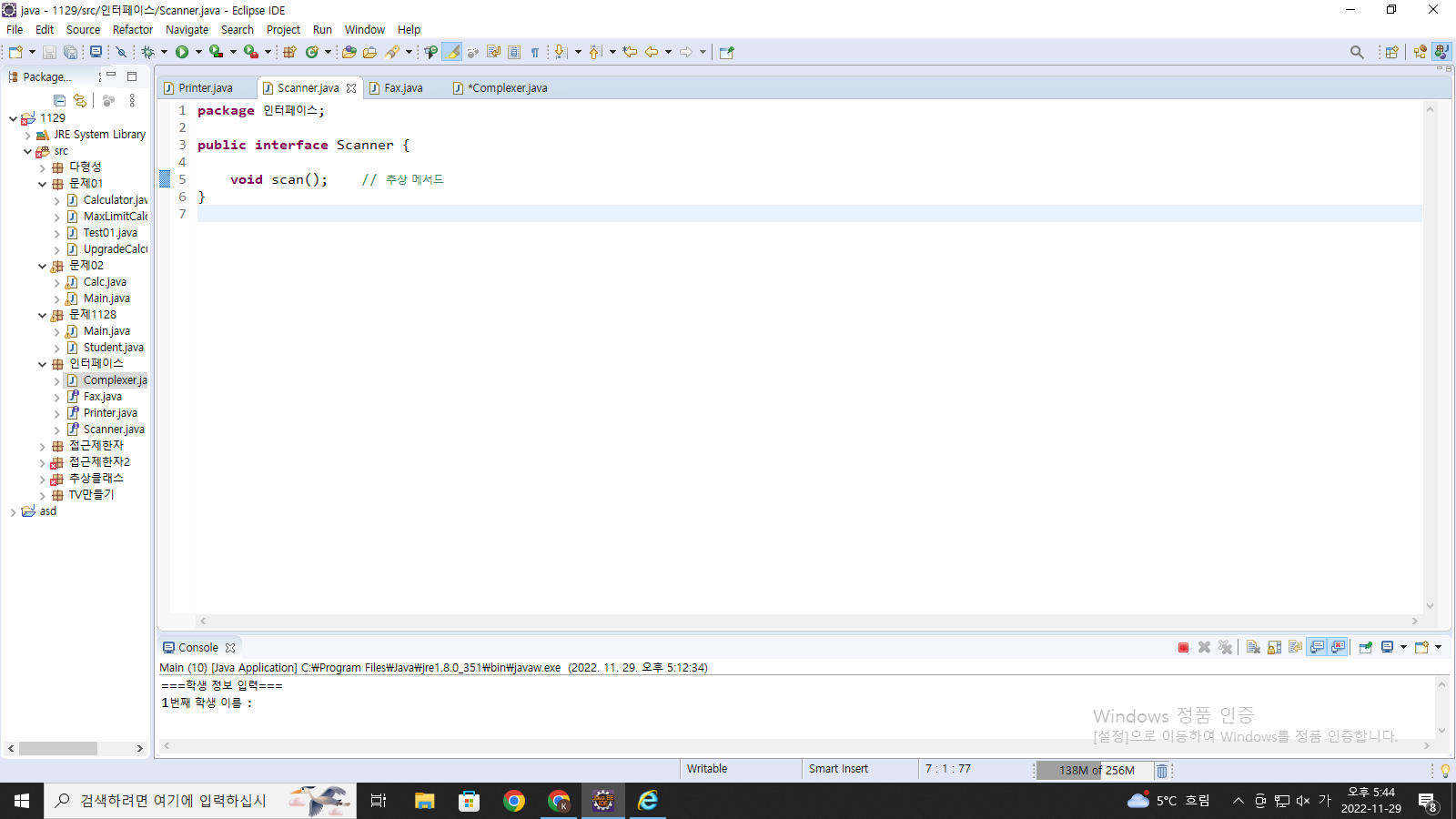Image resolution: width=1456 pixels, height=819 pixels.
Task: Open Chrome from the taskbar
Action: 514,801
